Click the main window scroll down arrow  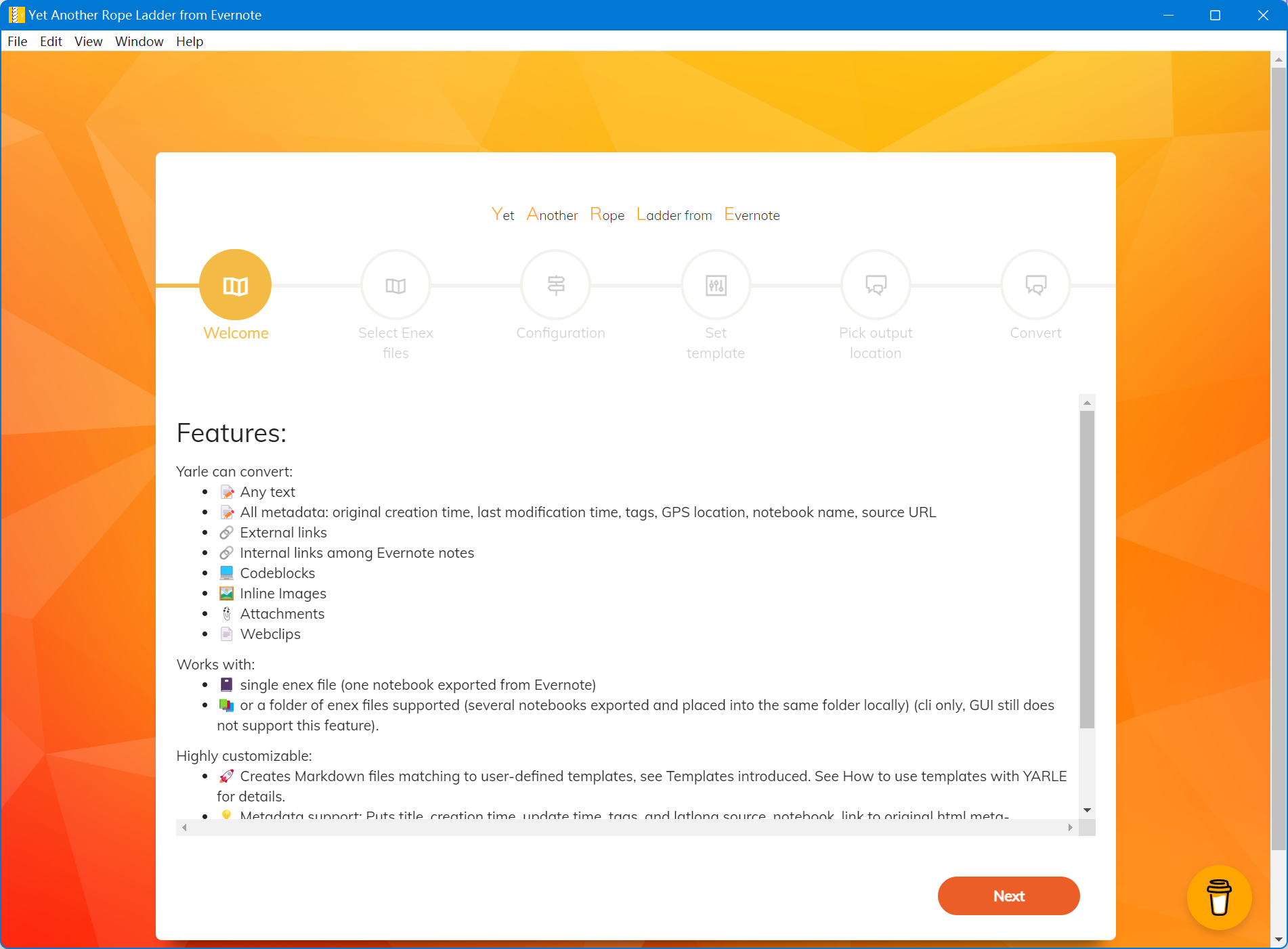tap(1279, 940)
